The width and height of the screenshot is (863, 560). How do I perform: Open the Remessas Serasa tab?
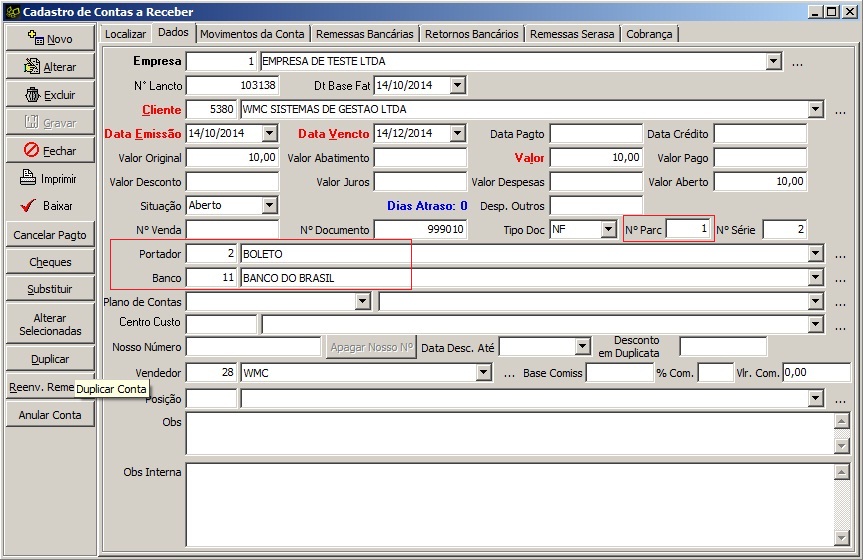572,34
